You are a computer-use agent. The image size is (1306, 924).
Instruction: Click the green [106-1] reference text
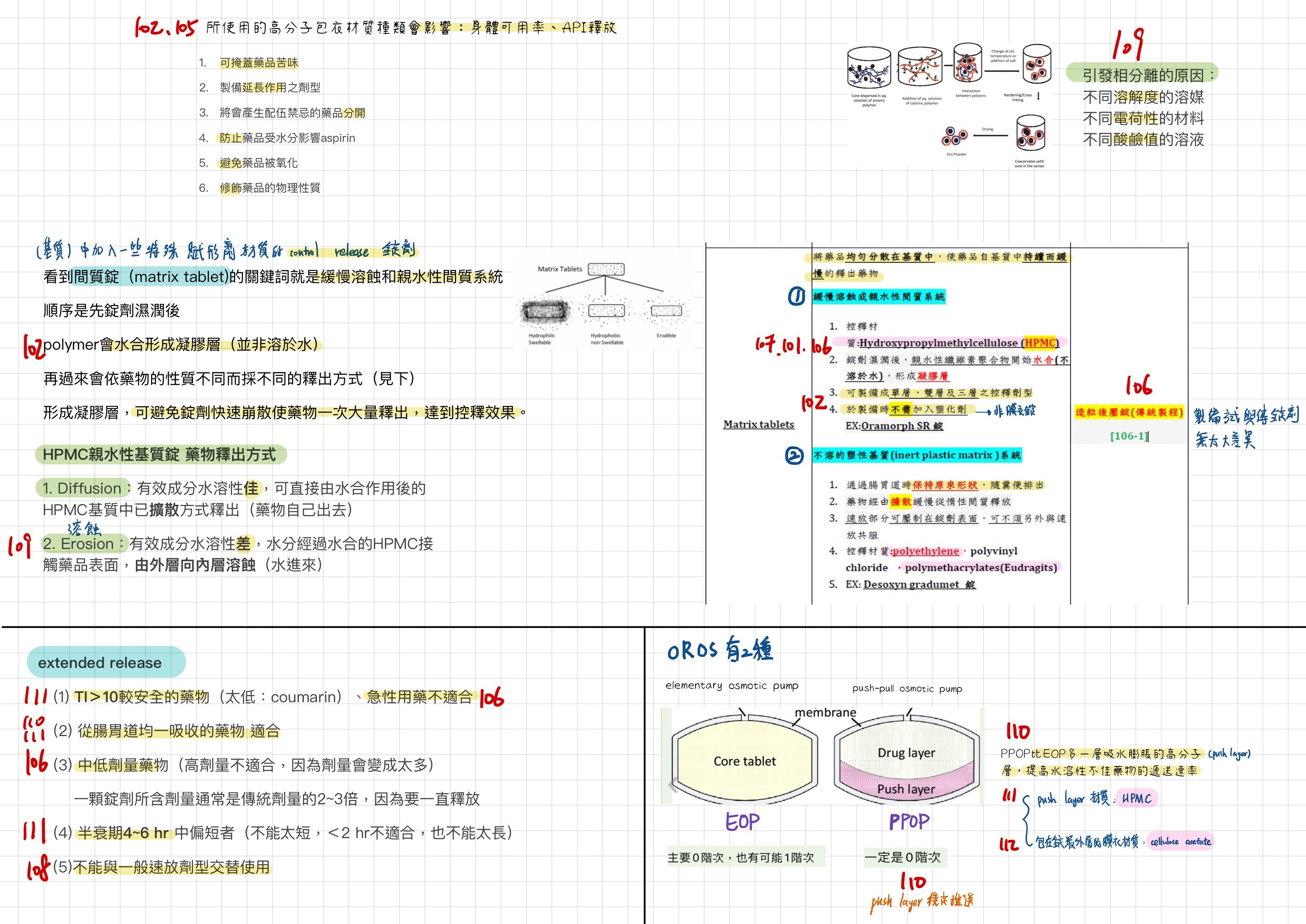[x=1129, y=436]
